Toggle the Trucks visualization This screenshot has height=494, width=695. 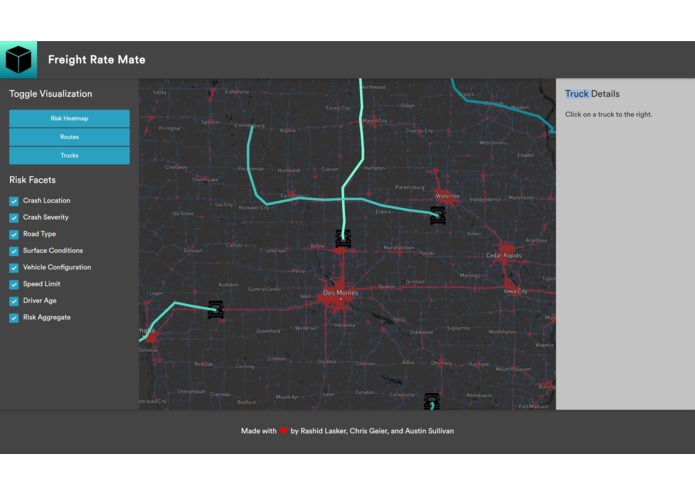70,156
